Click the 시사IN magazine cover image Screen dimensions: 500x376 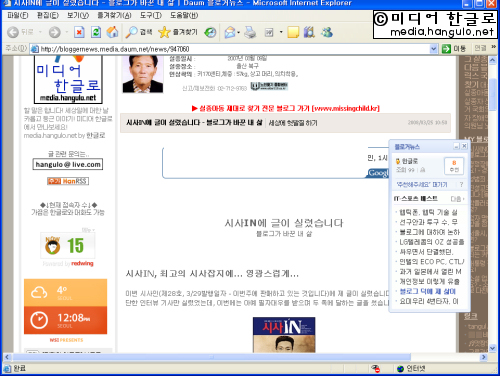tap(284, 335)
